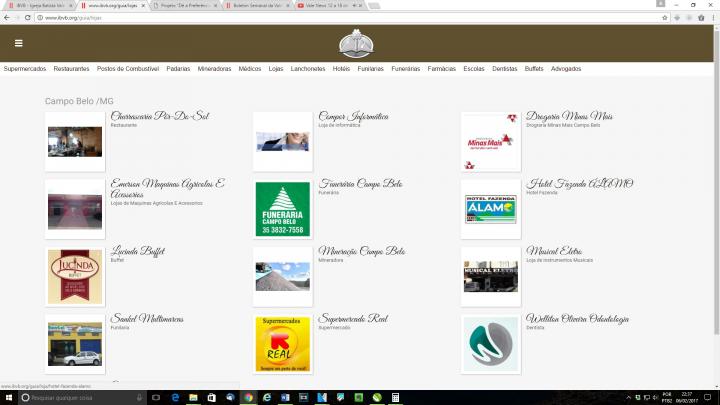Select Mineradoras category
This screenshot has height=405, width=720.
(x=214, y=69)
